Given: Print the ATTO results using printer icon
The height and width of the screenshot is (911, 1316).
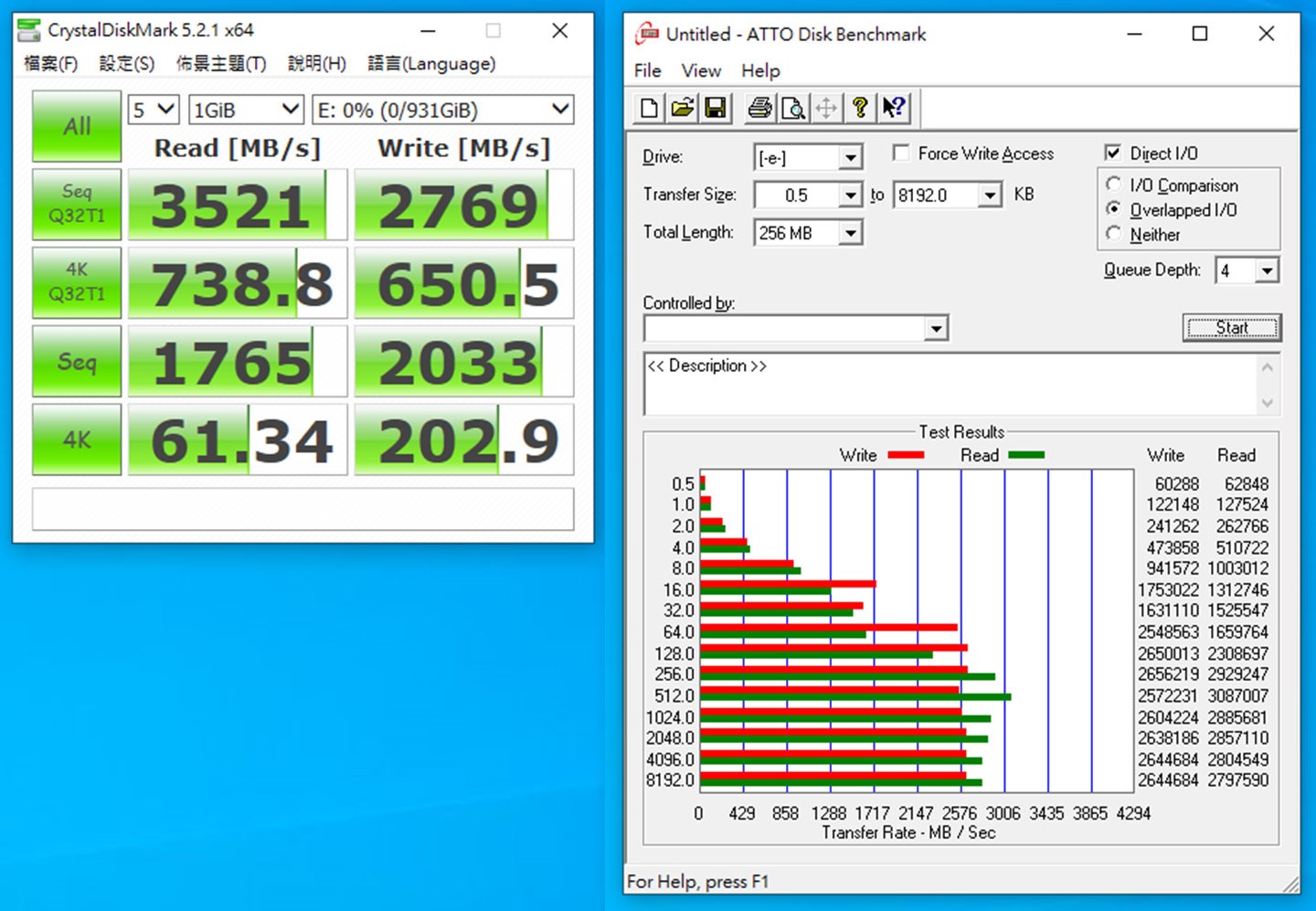Looking at the screenshot, I should pyautogui.click(x=759, y=108).
